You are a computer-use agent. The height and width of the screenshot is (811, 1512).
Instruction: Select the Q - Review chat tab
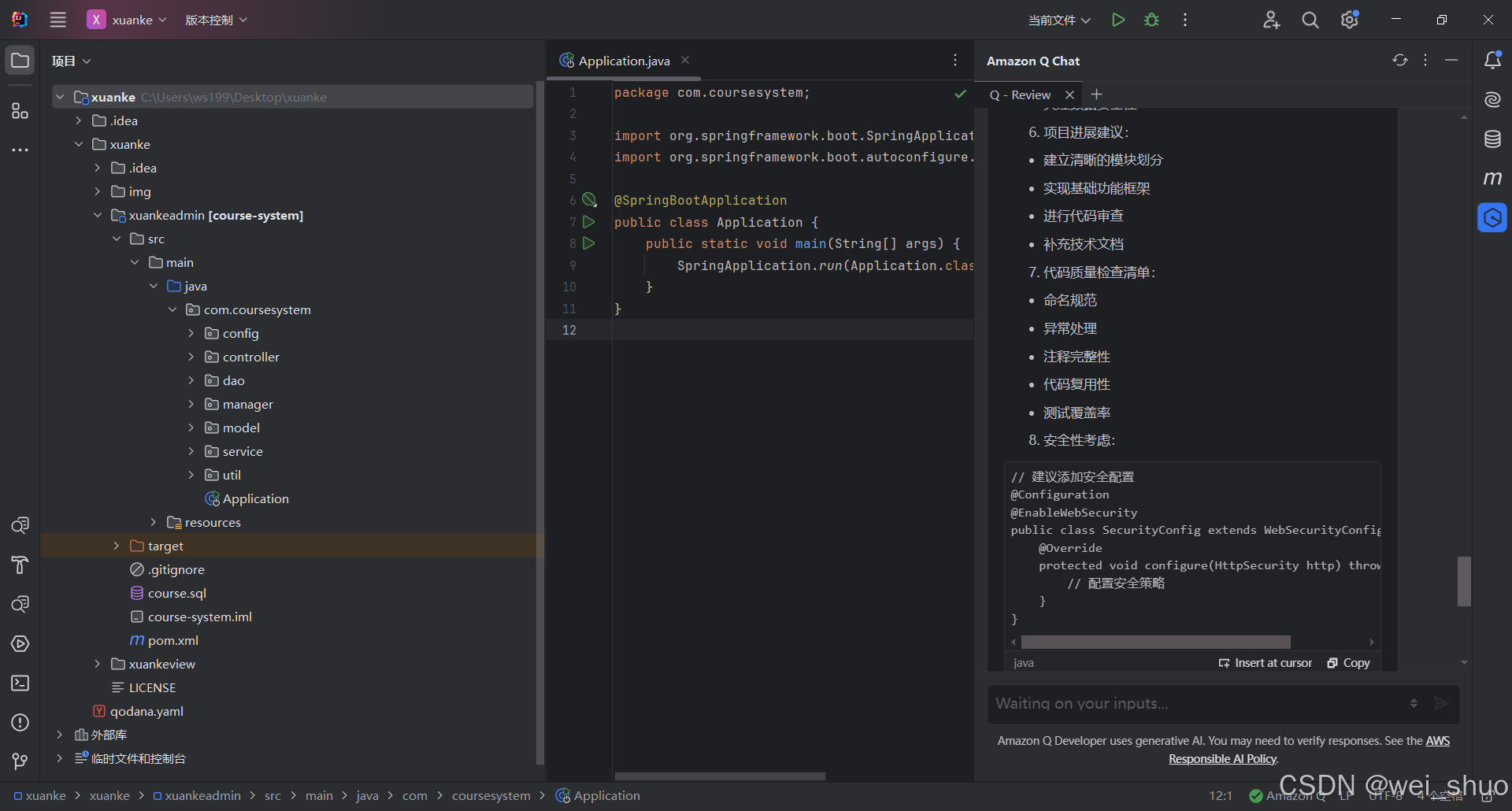click(1020, 94)
